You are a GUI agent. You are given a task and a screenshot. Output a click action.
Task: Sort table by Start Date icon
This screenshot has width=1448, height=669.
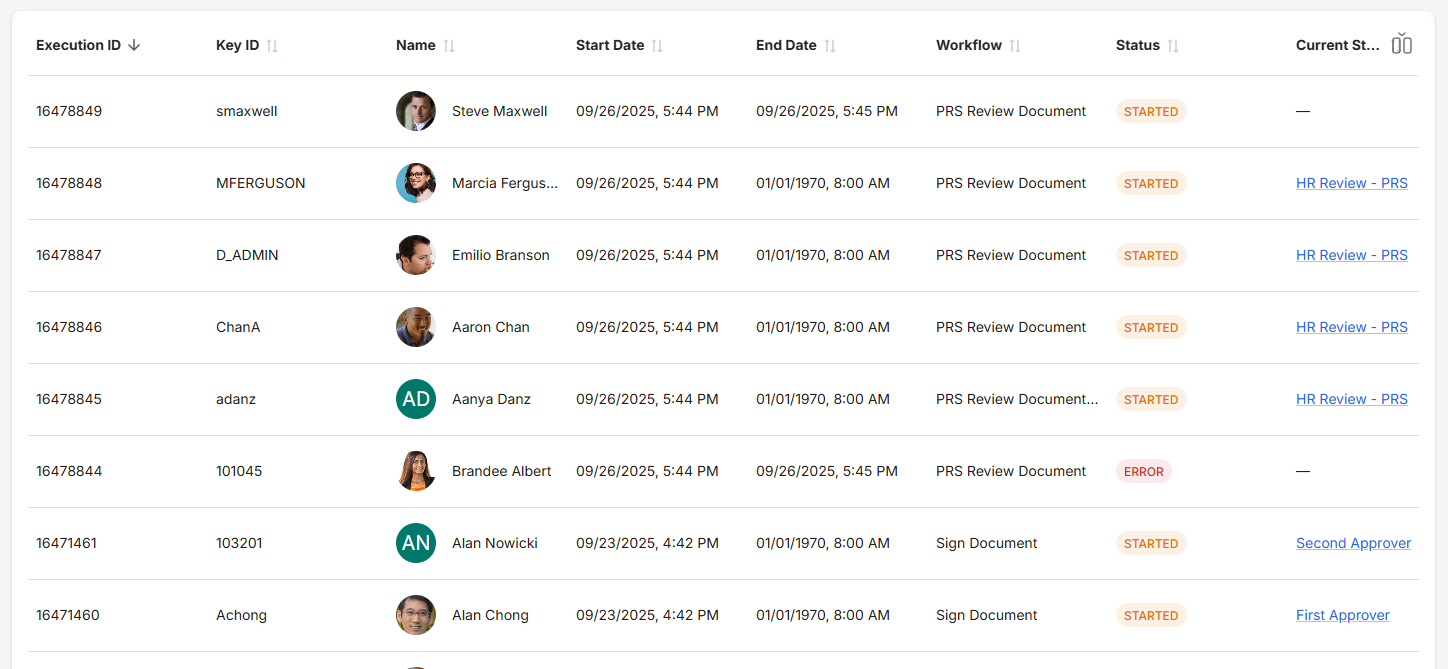657,46
